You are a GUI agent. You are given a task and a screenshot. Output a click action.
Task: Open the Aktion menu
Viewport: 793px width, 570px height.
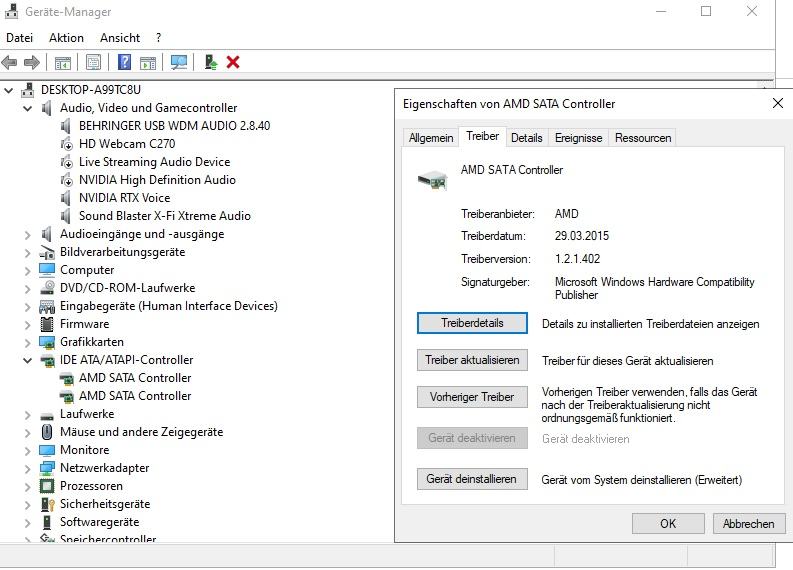pos(66,38)
